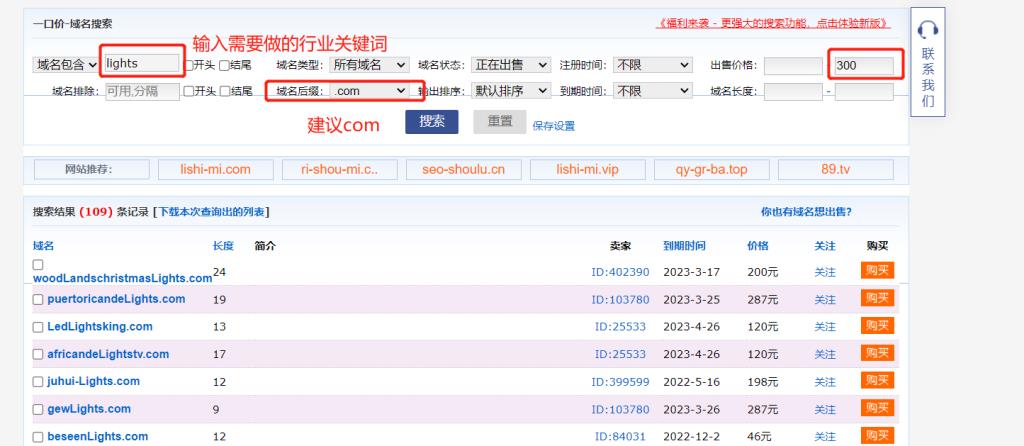
Task: Tick the 结尾 checkbox beside the lights field
Action: [x=224, y=65]
